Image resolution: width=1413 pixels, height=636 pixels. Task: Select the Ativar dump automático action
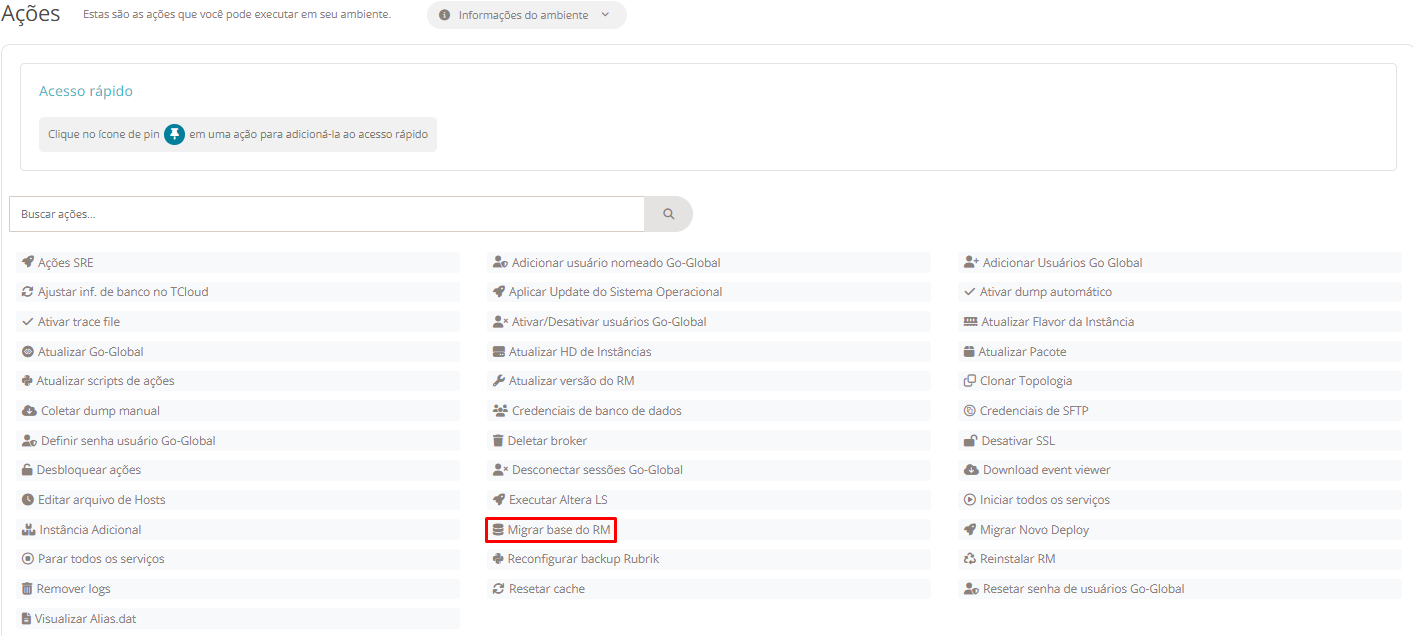click(1180, 292)
